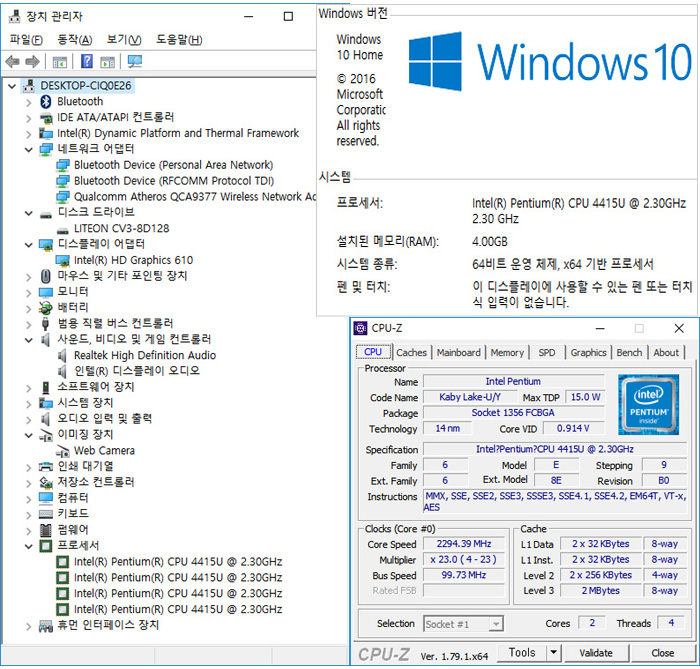Click the Code Name Kaby Lake-U/Y field
Image resolution: width=700 pixels, height=669 pixels.
point(470,397)
